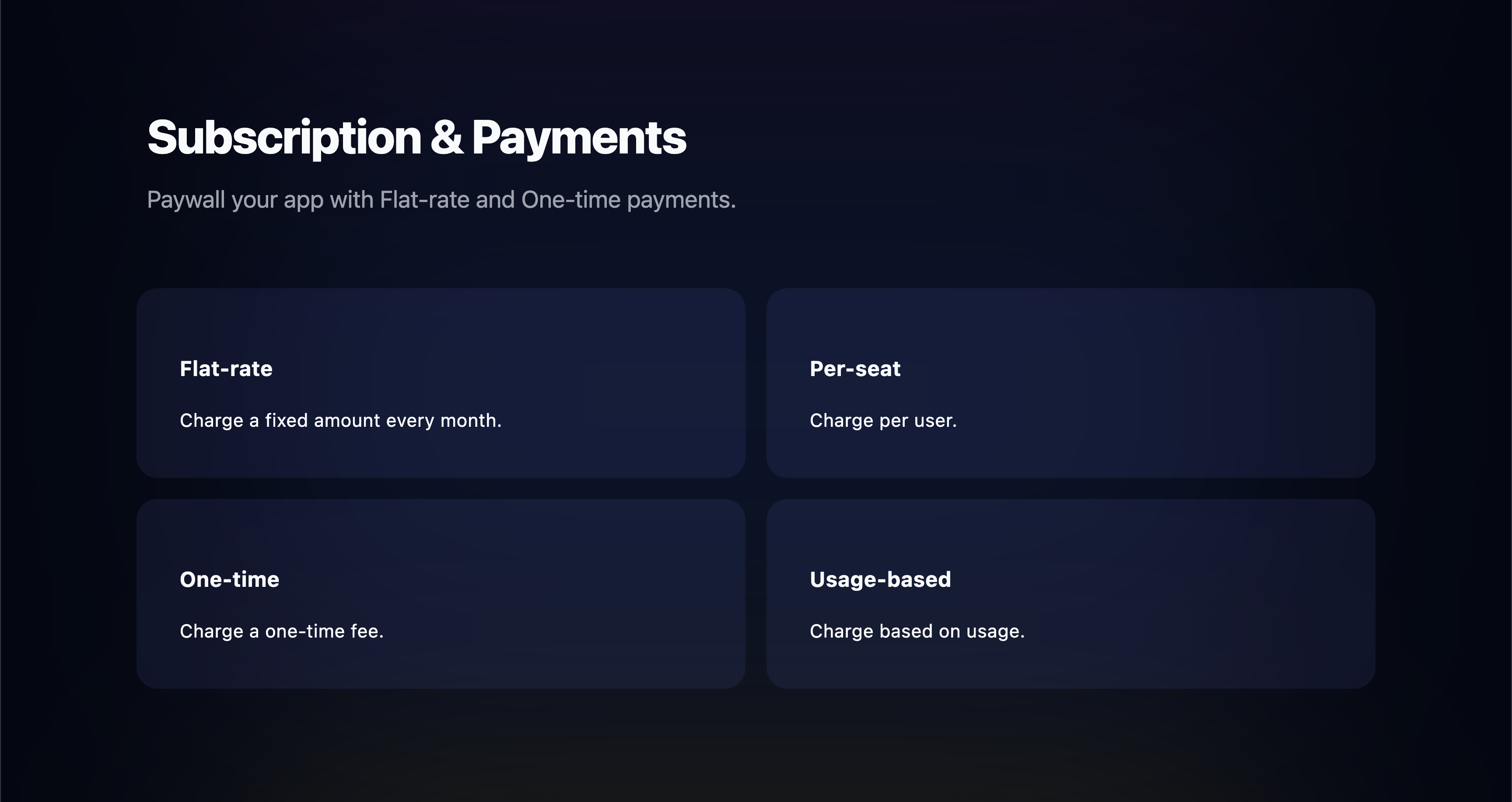Select the Flat-rate pricing card
1512x802 pixels.
(441, 383)
